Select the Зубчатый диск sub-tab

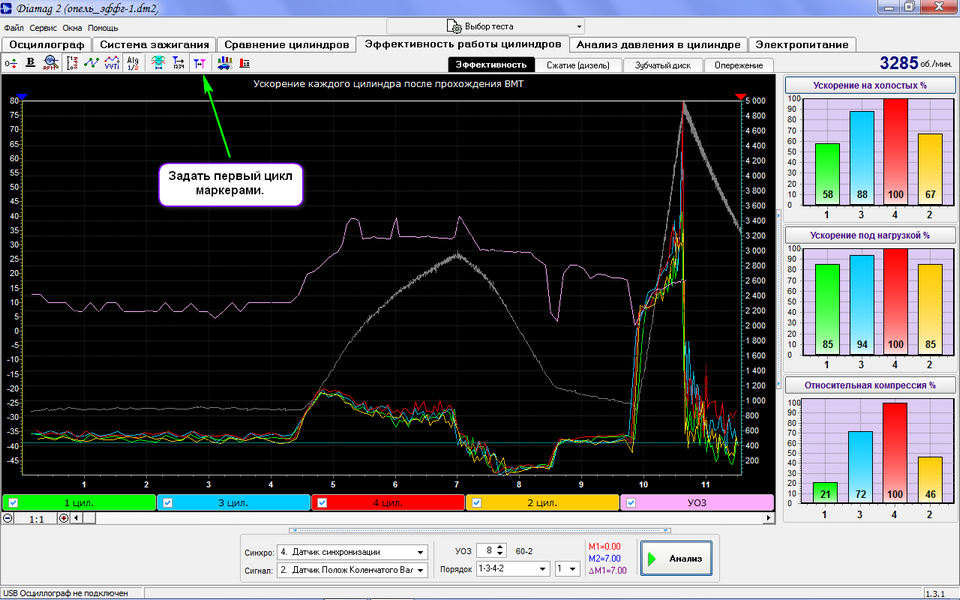(662, 65)
